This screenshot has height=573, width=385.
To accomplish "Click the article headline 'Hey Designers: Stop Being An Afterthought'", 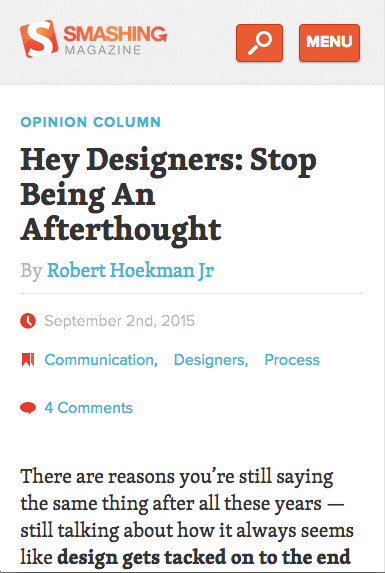I will (x=168, y=194).
